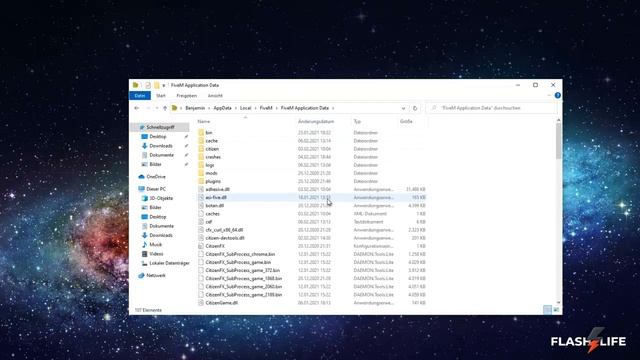This screenshot has height=360, width=640.
Task: Select pinned Dokumente under Schnellzugriff
Action: (x=161, y=155)
